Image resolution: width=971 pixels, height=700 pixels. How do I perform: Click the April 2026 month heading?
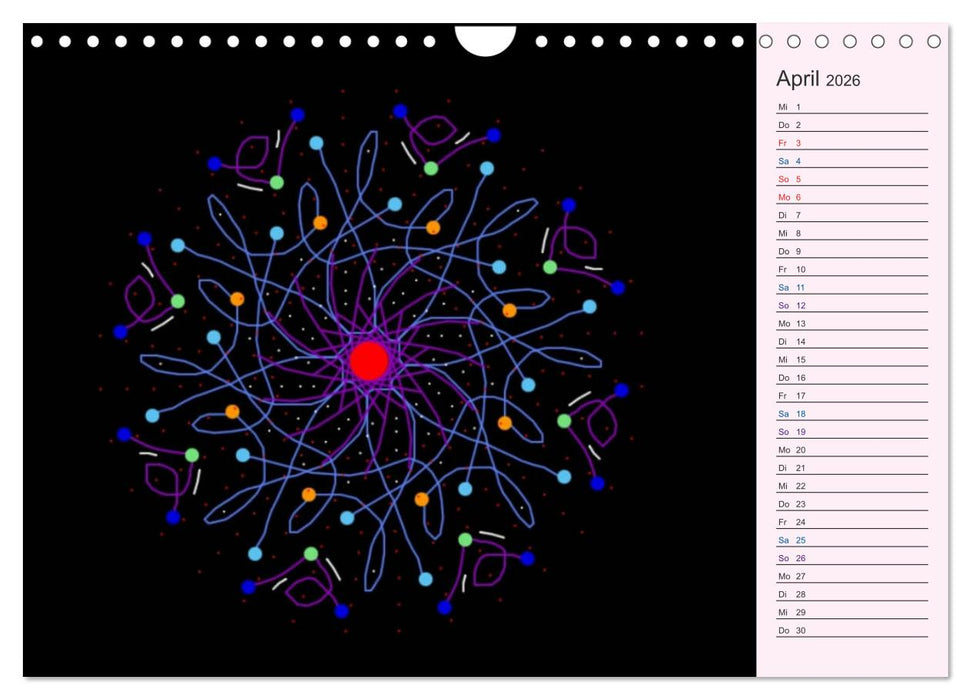[818, 80]
